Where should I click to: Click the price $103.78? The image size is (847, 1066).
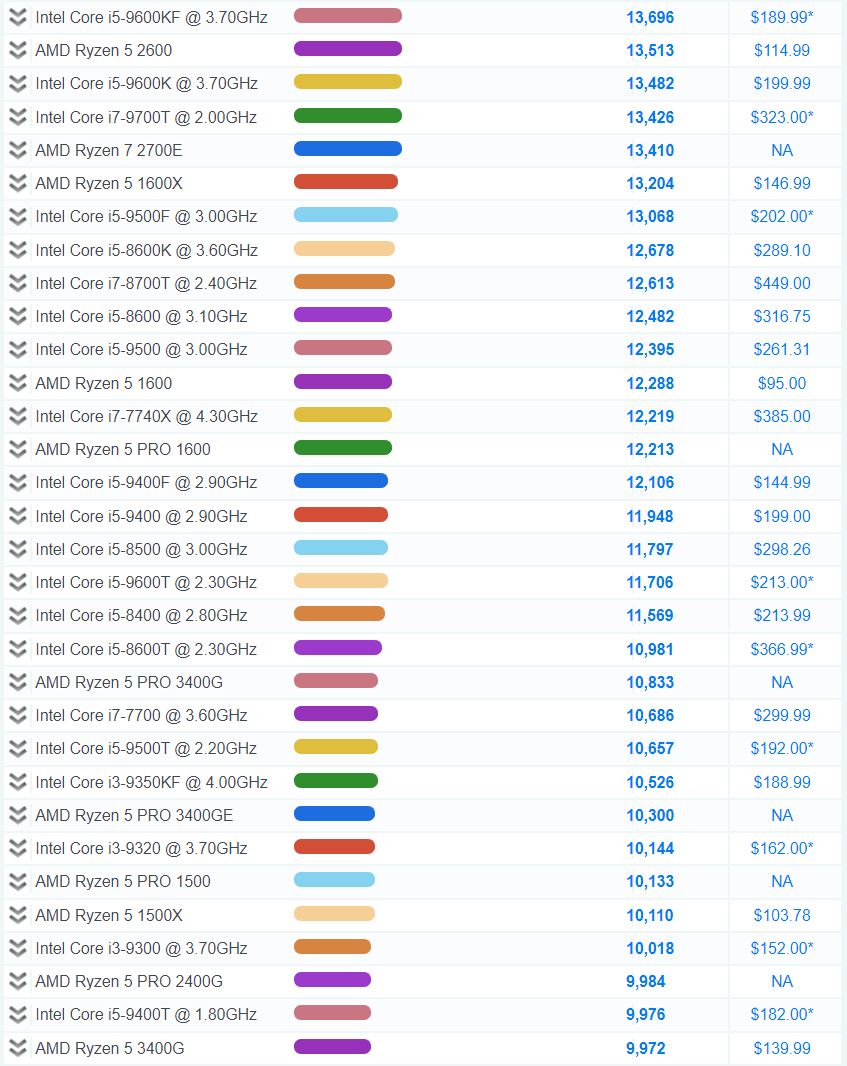pos(782,915)
